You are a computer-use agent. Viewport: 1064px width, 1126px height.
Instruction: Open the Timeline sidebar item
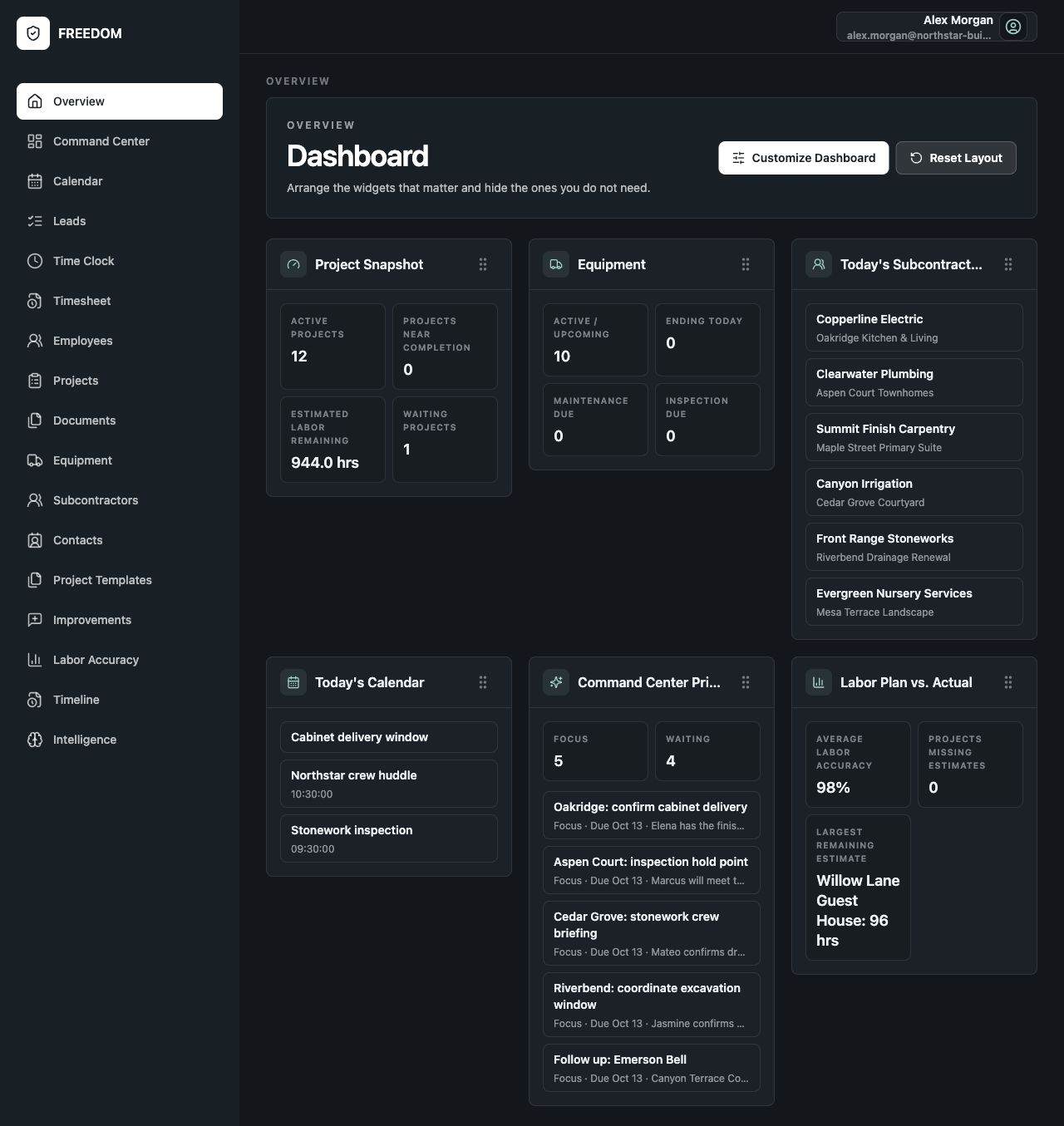(x=120, y=700)
